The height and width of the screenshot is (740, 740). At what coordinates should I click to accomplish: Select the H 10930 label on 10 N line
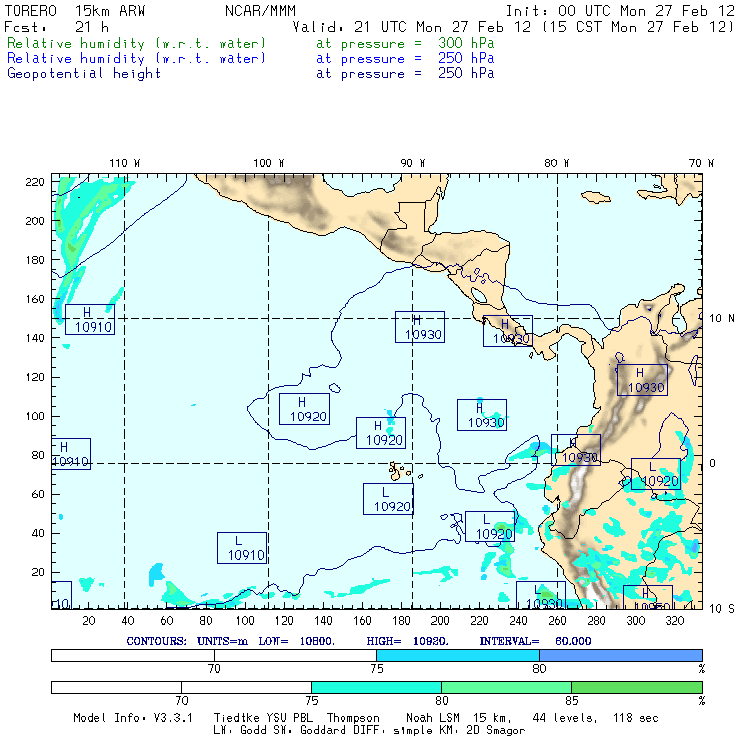[x=419, y=327]
